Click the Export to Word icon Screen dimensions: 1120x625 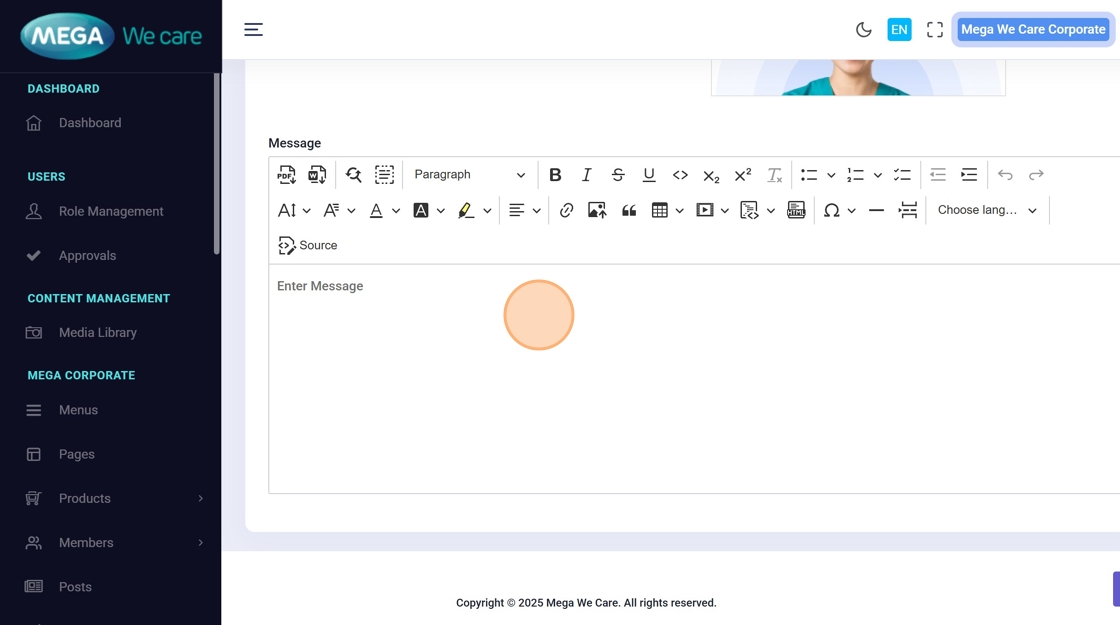317,175
